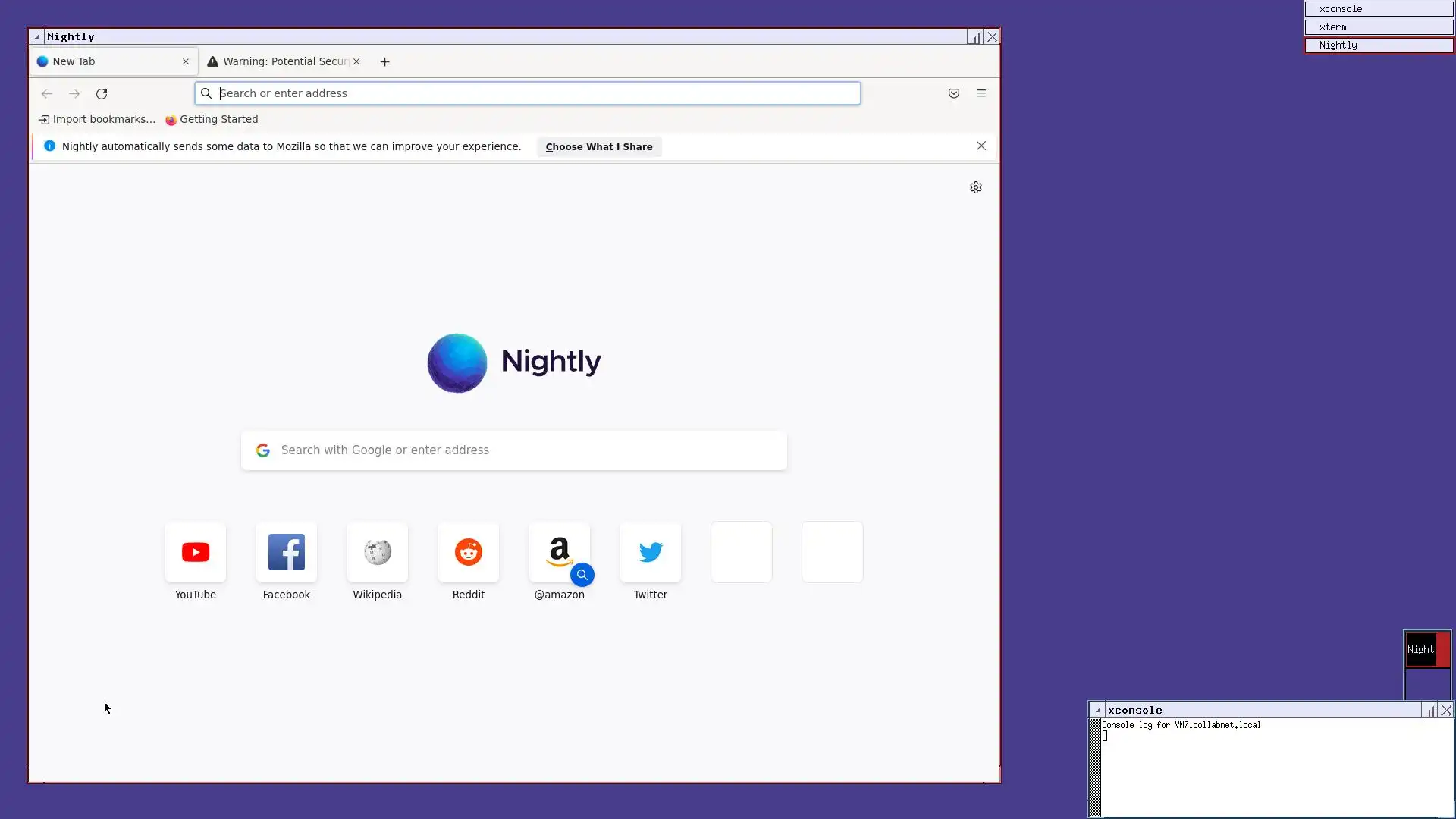Open the YouTube shortcut tile
Image resolution: width=1456 pixels, height=819 pixels.
pyautogui.click(x=196, y=553)
